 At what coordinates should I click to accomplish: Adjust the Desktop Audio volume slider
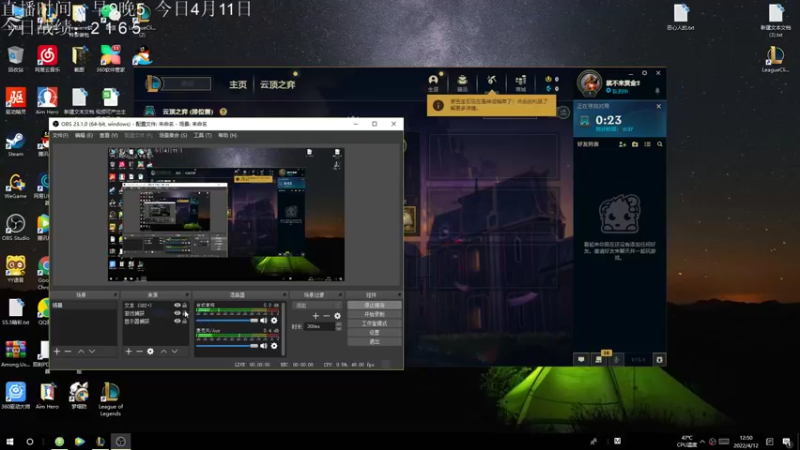click(x=227, y=320)
